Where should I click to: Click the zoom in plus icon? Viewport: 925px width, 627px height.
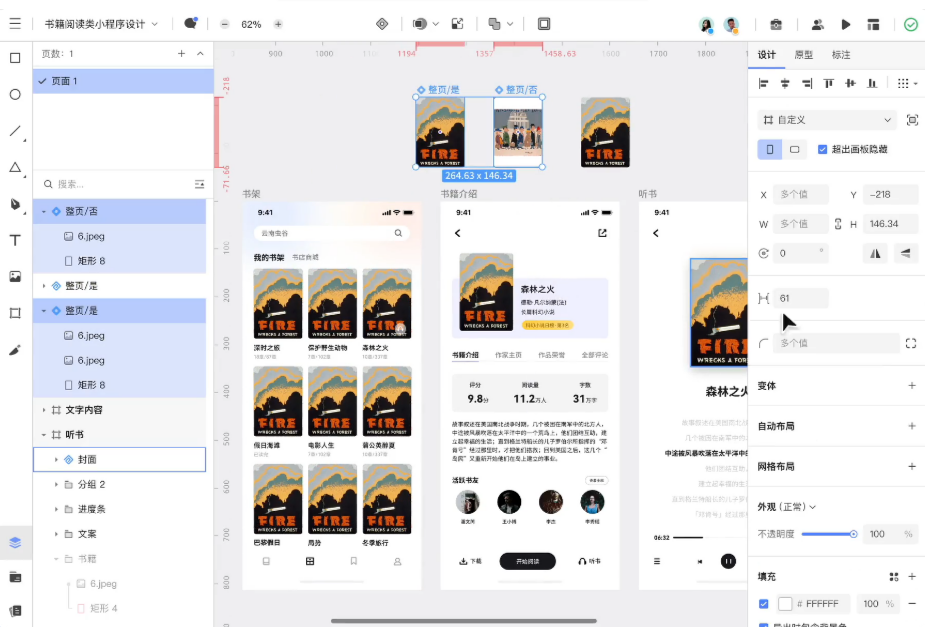[278, 24]
